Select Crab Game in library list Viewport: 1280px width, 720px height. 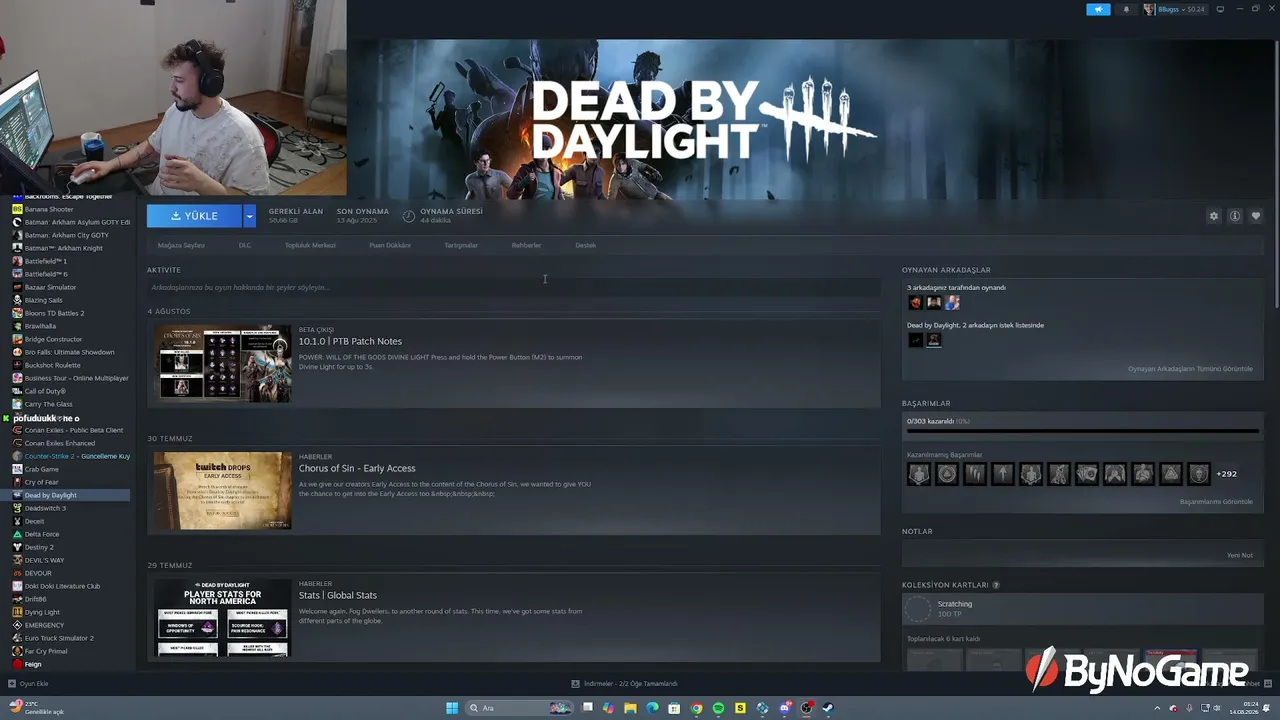click(42, 469)
